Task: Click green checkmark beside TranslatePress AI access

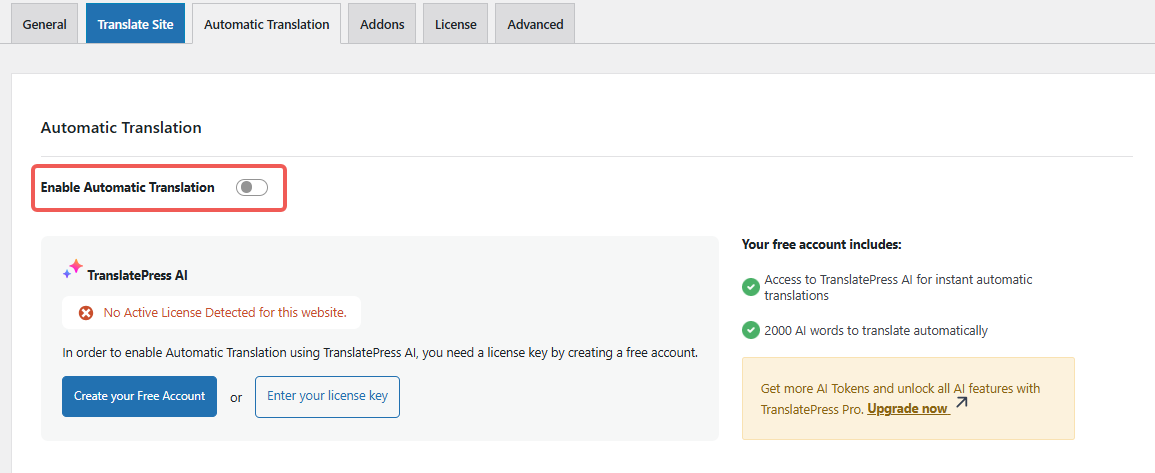Action: click(x=750, y=288)
